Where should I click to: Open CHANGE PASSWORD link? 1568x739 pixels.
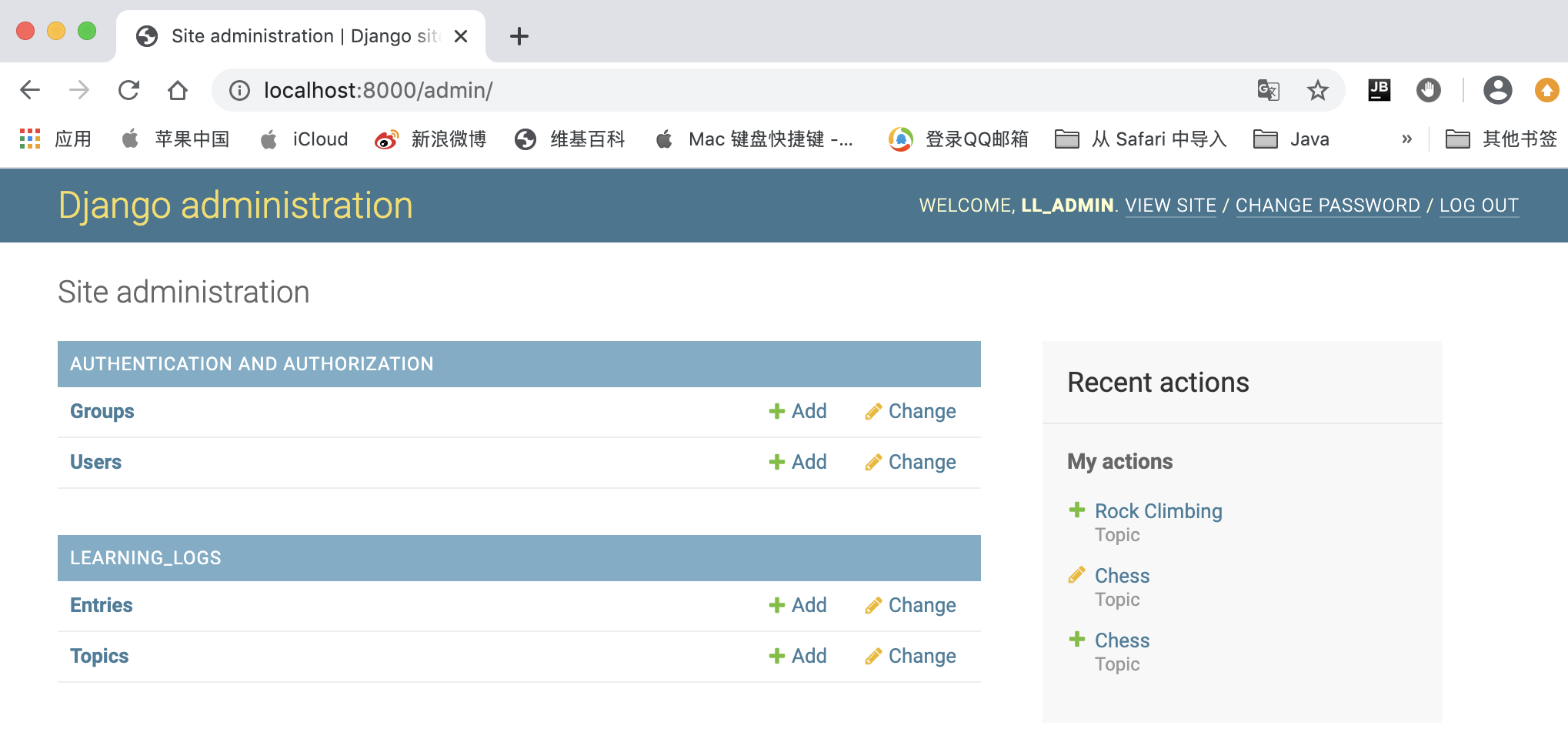point(1327,206)
